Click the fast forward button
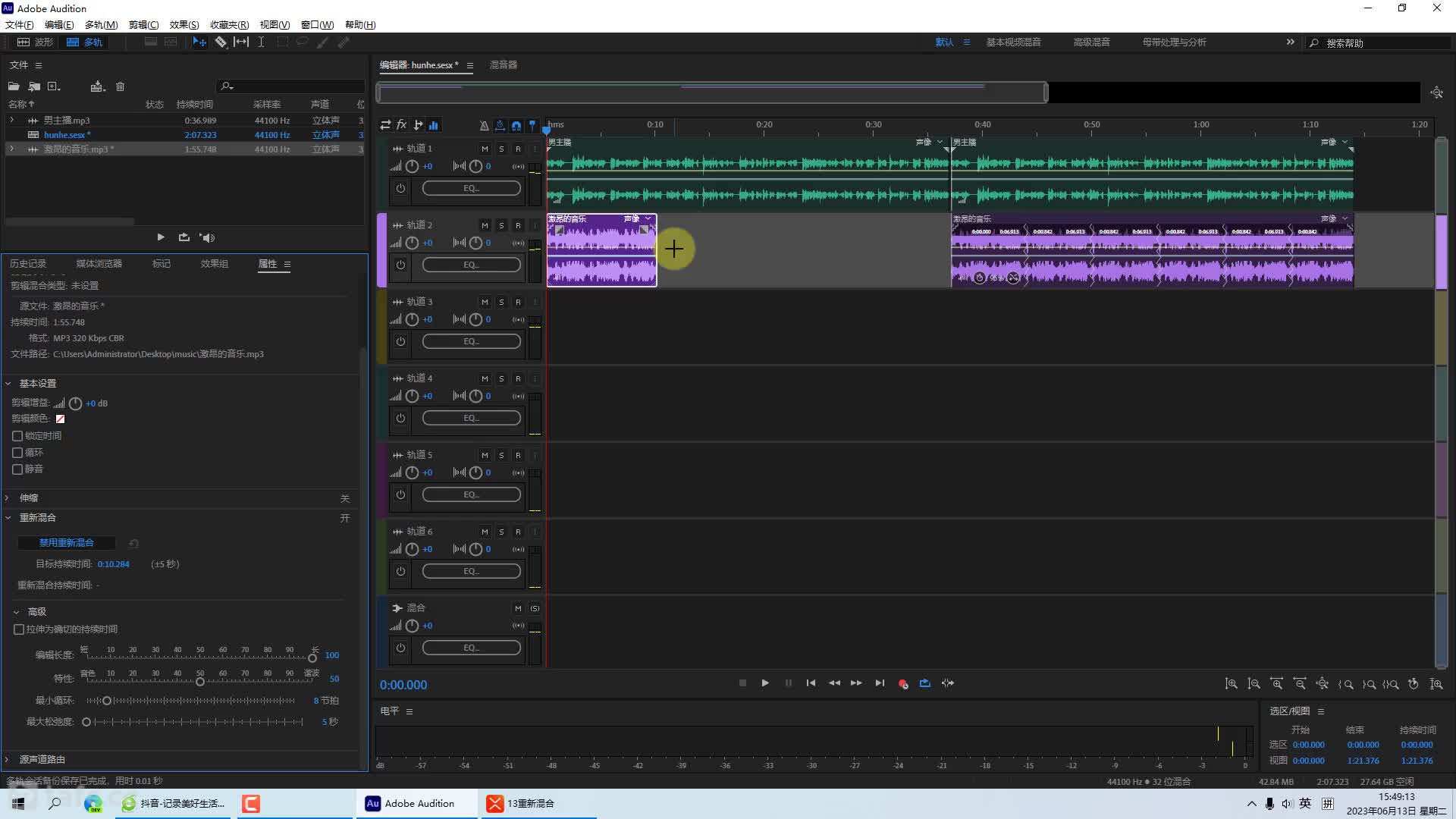1456x819 pixels. (856, 683)
